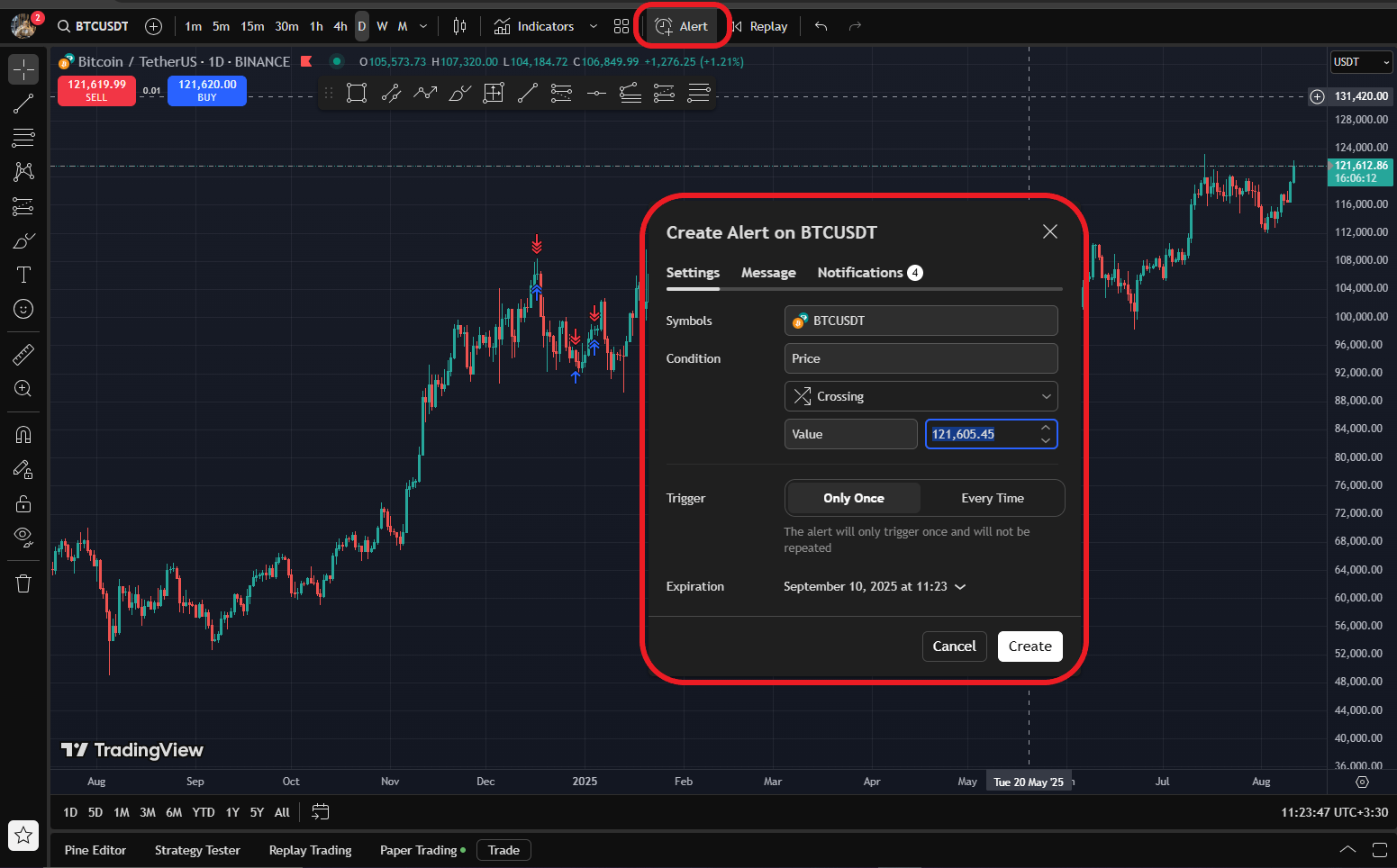The width and height of the screenshot is (1397, 868).
Task: Select the 1Y date range
Action: coord(232,812)
